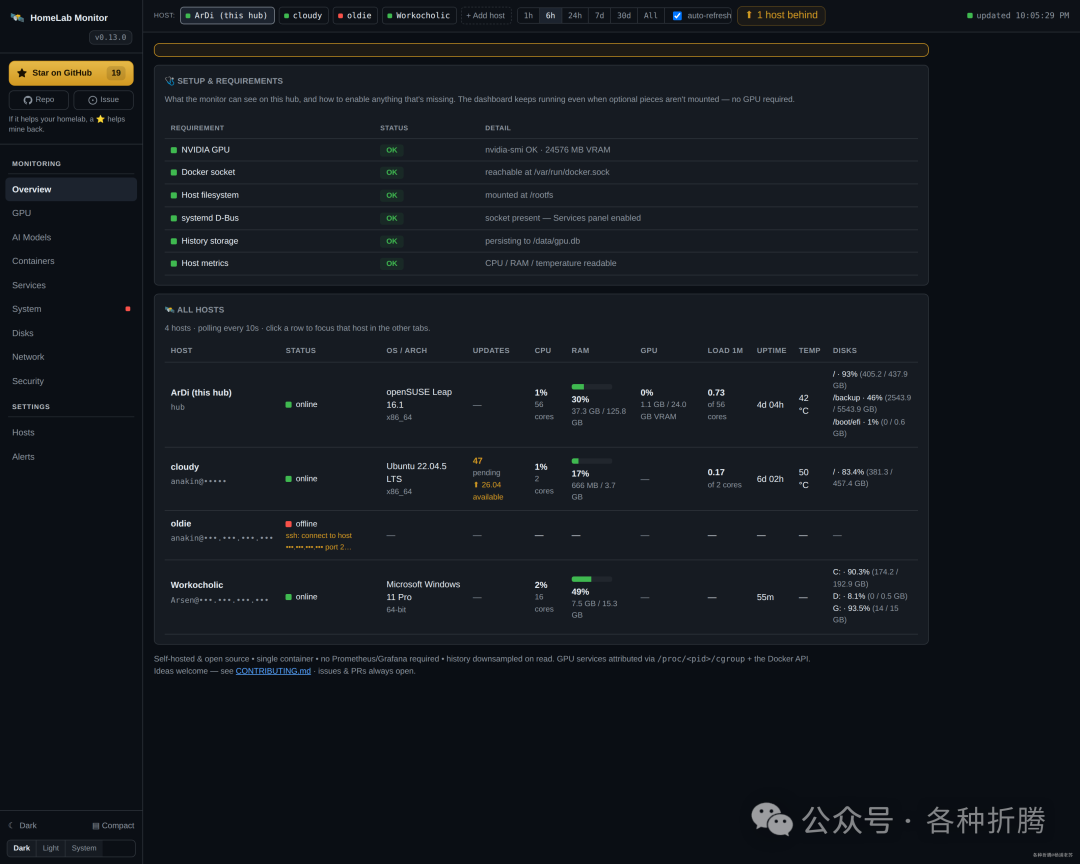Focus the oldie host row
Viewport: 1080px width, 864px height.
[541, 535]
